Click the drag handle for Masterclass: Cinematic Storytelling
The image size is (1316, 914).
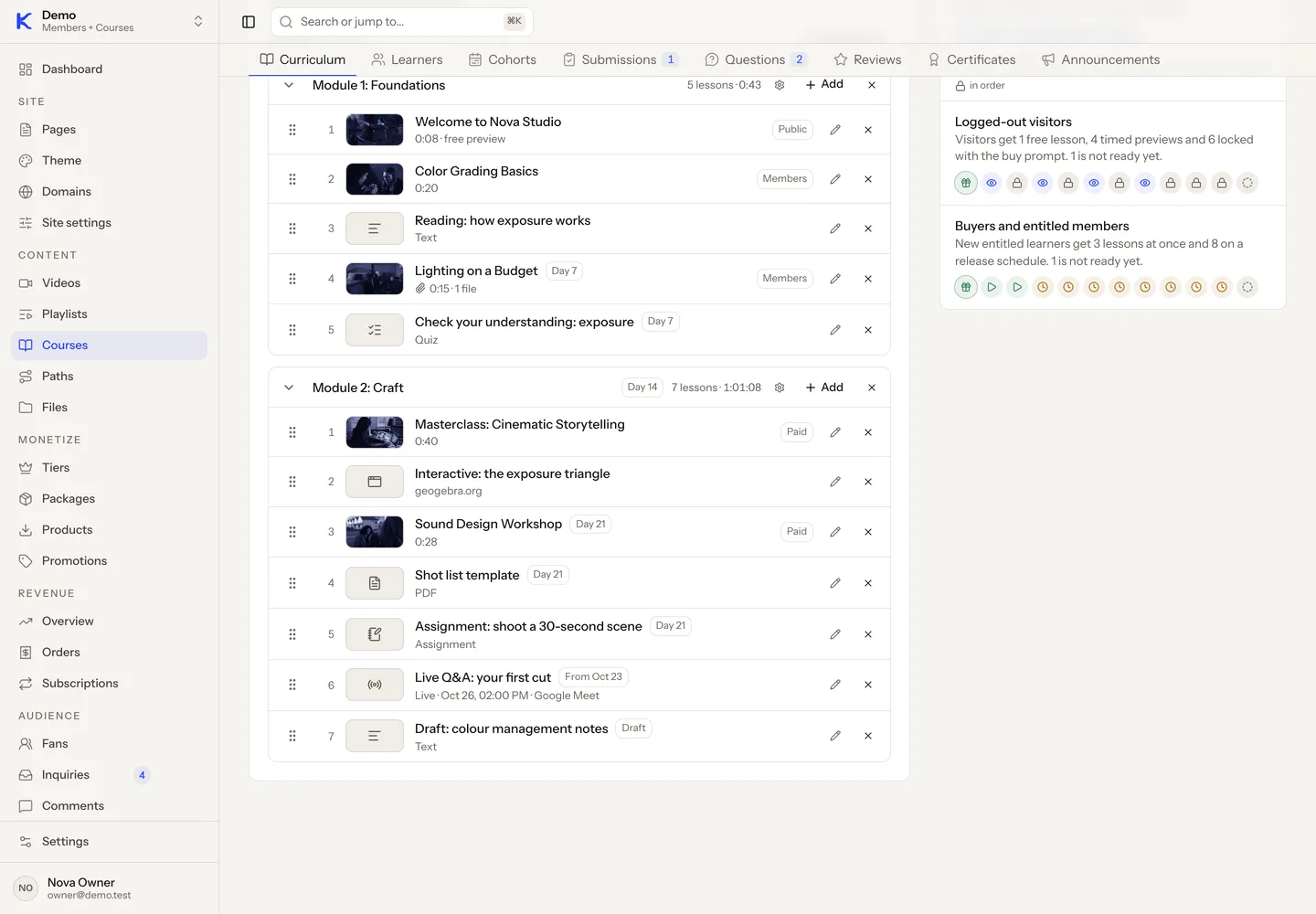coord(292,432)
